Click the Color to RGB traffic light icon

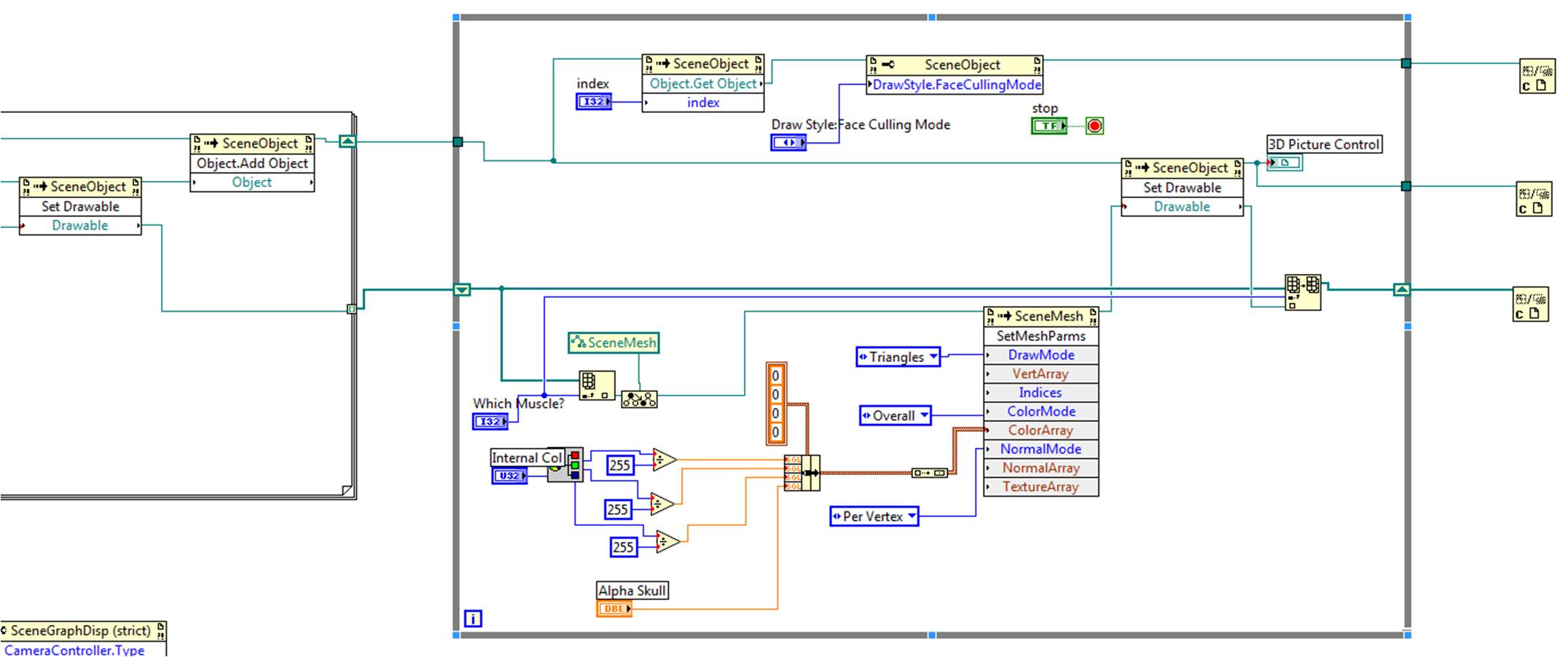565,465
